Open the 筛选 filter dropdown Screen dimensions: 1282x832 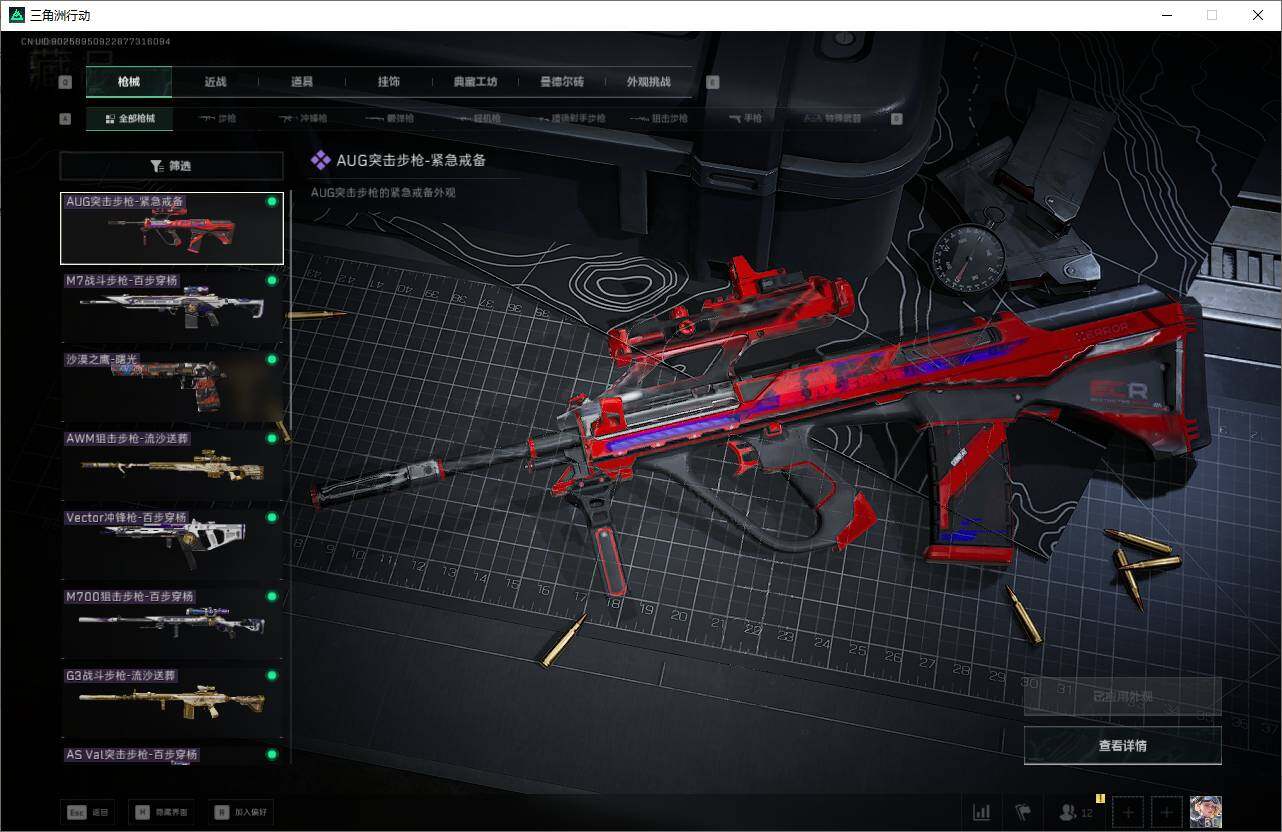coord(171,166)
